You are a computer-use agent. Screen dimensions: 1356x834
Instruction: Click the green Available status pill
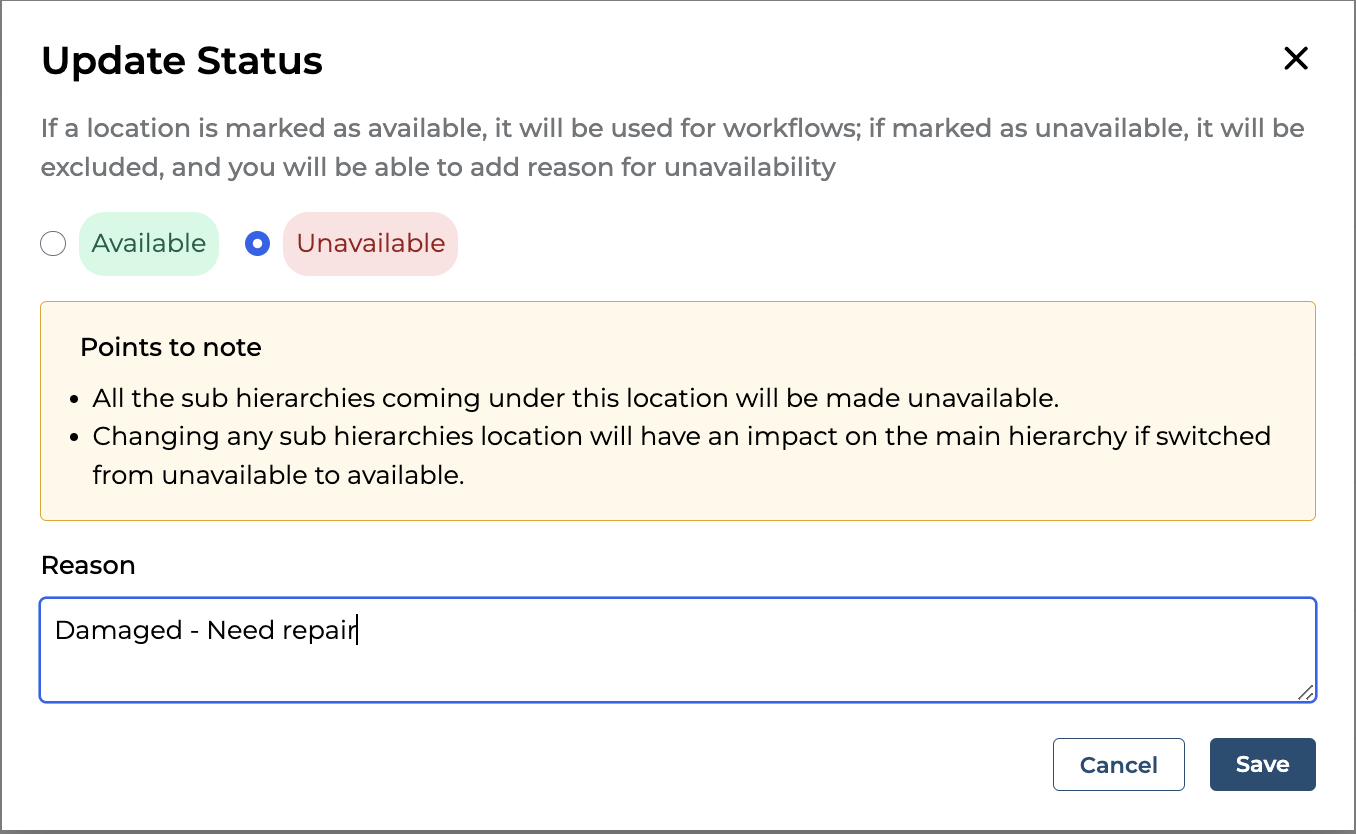click(149, 244)
